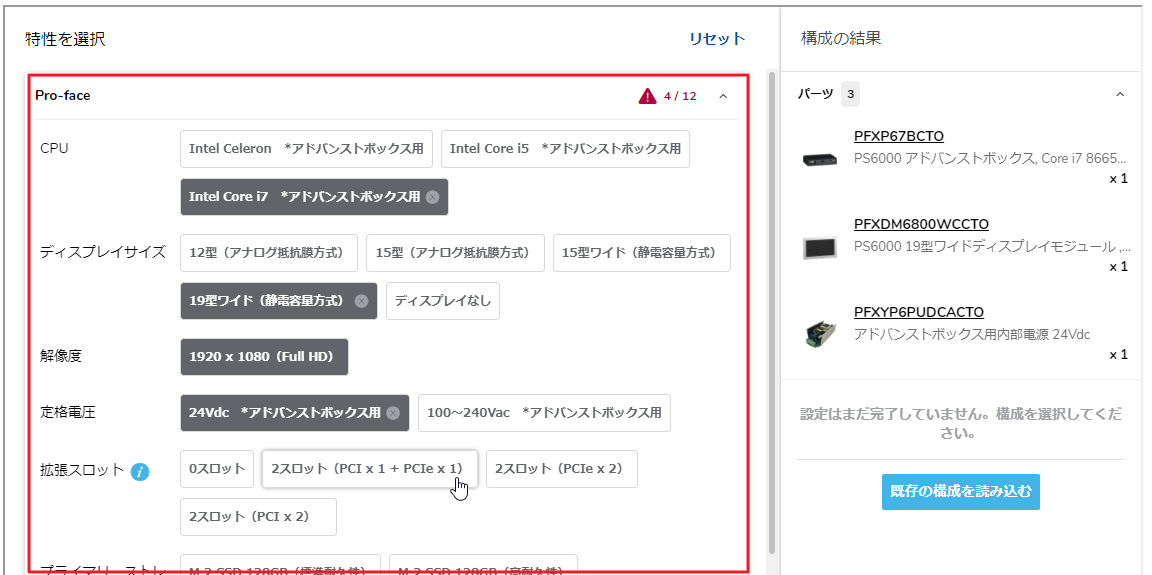Click the 特性を選択 heading

pos(65,40)
